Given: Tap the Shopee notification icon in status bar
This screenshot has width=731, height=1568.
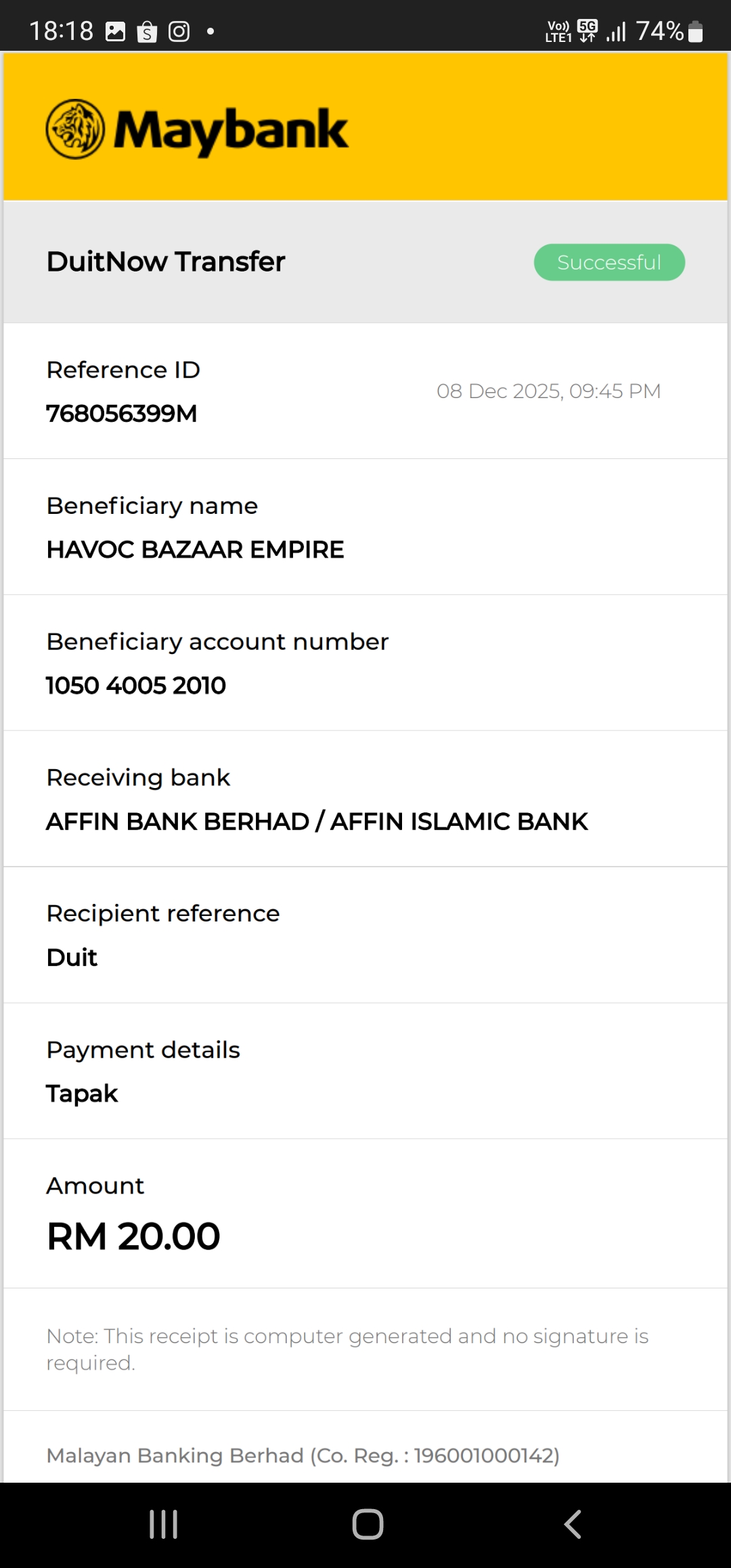Looking at the screenshot, I should point(147,32).
